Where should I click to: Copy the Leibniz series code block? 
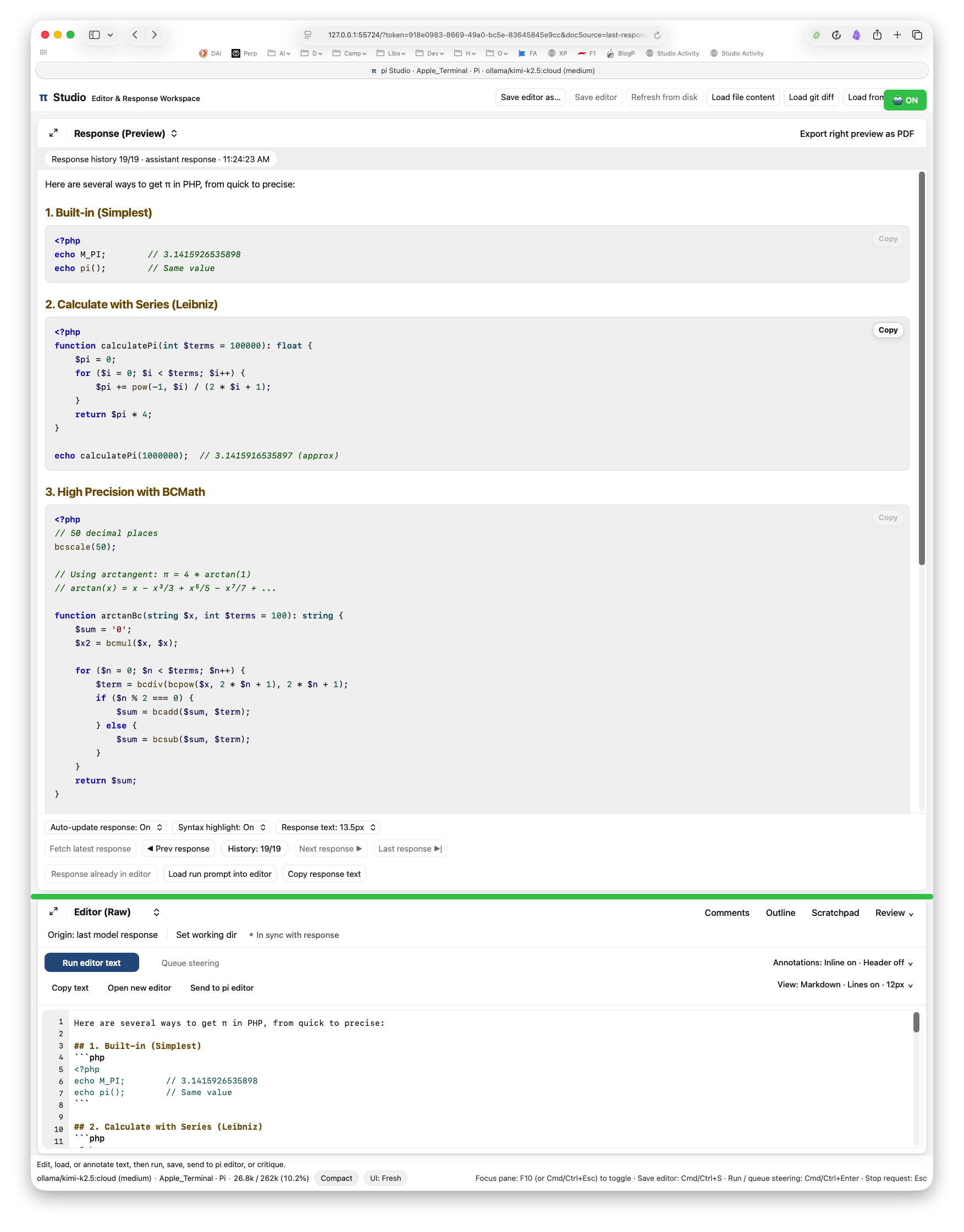(x=887, y=330)
